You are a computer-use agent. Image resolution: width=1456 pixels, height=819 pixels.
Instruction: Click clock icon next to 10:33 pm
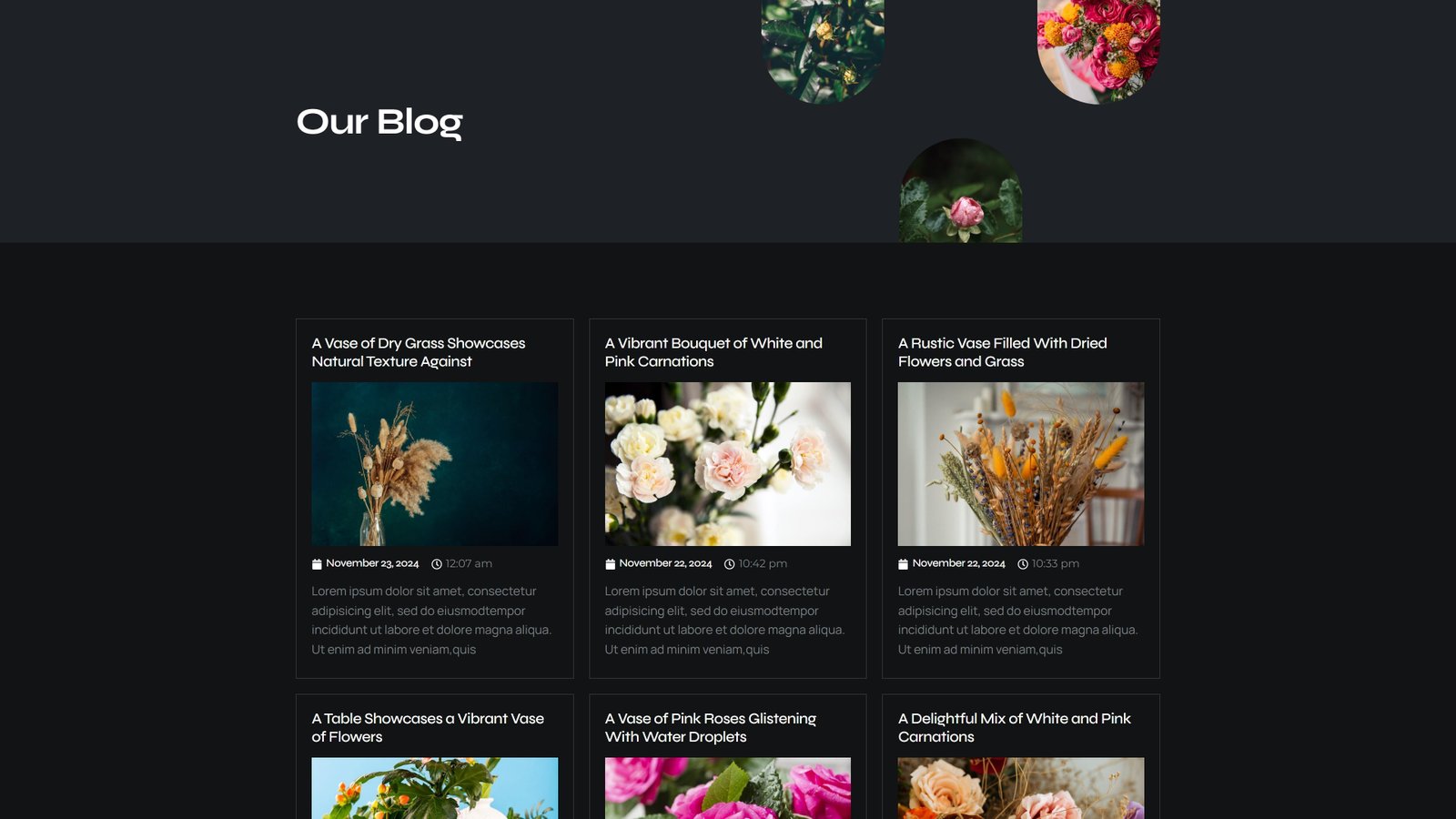[x=1023, y=564]
